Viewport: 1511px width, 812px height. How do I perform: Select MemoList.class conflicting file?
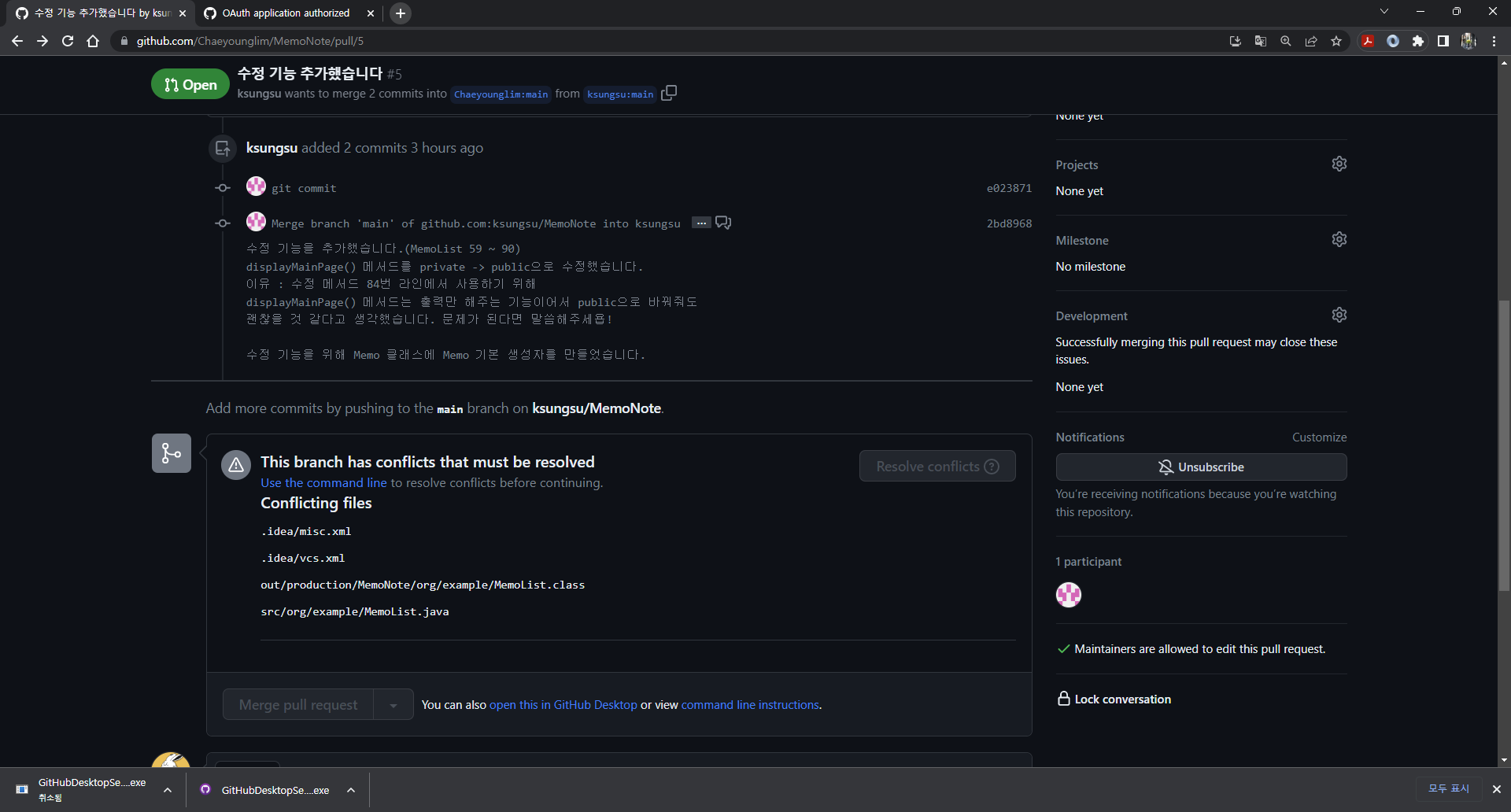click(x=423, y=585)
